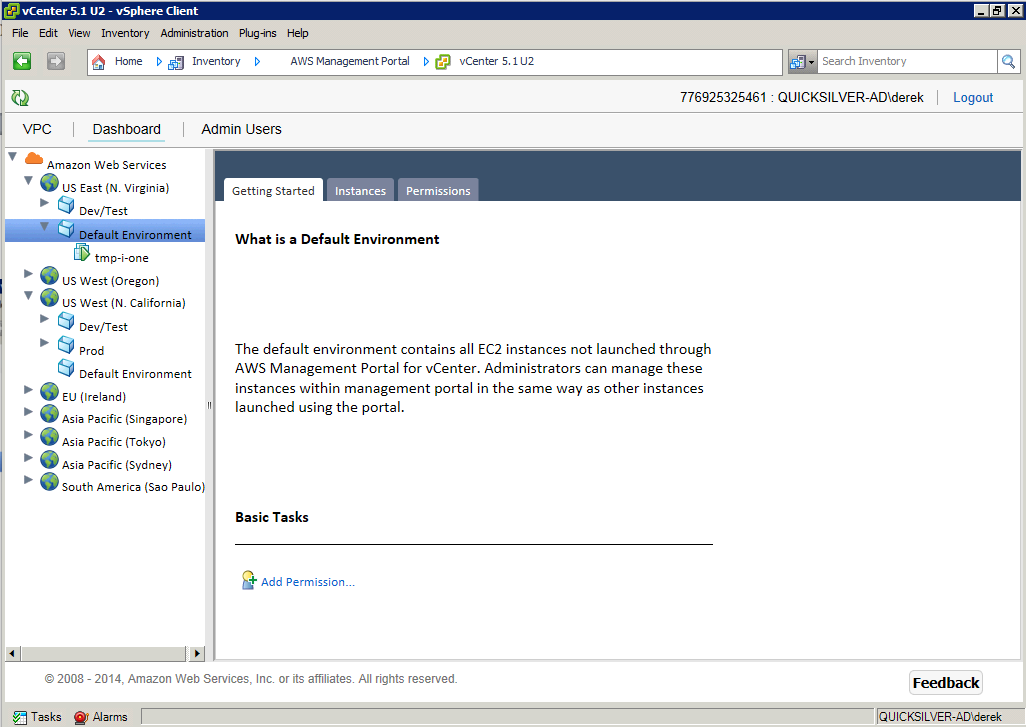Image resolution: width=1026 pixels, height=727 pixels.
Task: Click the Logout link
Action: tap(972, 98)
